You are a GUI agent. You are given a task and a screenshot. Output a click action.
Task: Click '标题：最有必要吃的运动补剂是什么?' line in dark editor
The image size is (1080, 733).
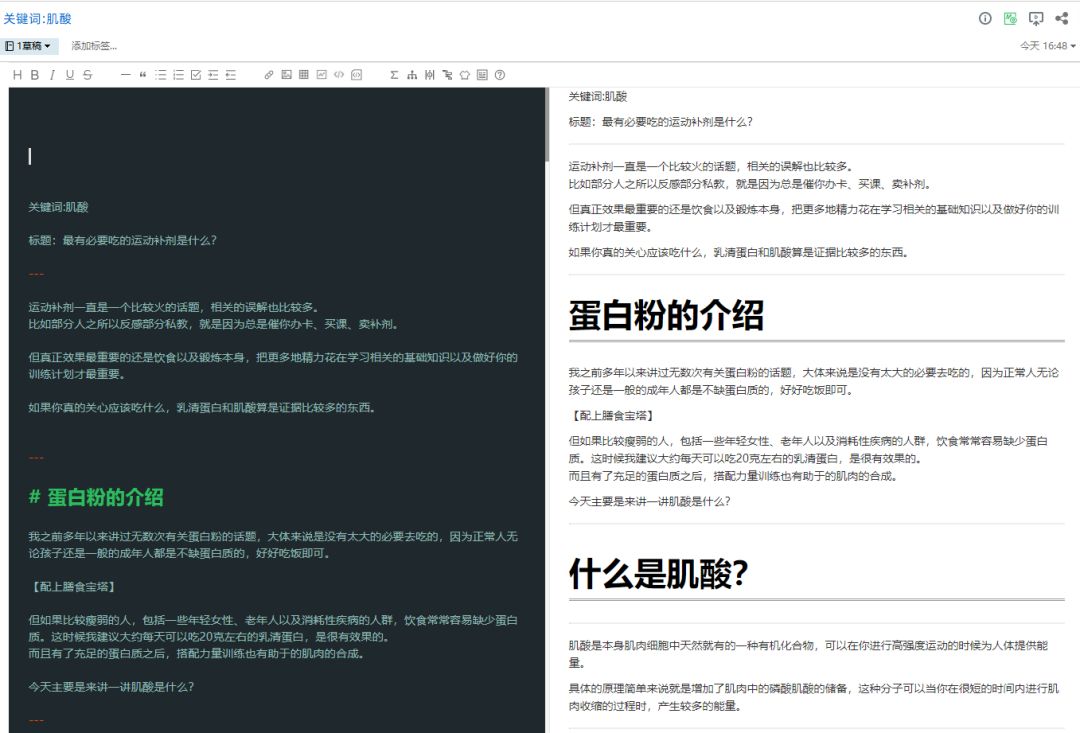[x=123, y=240]
